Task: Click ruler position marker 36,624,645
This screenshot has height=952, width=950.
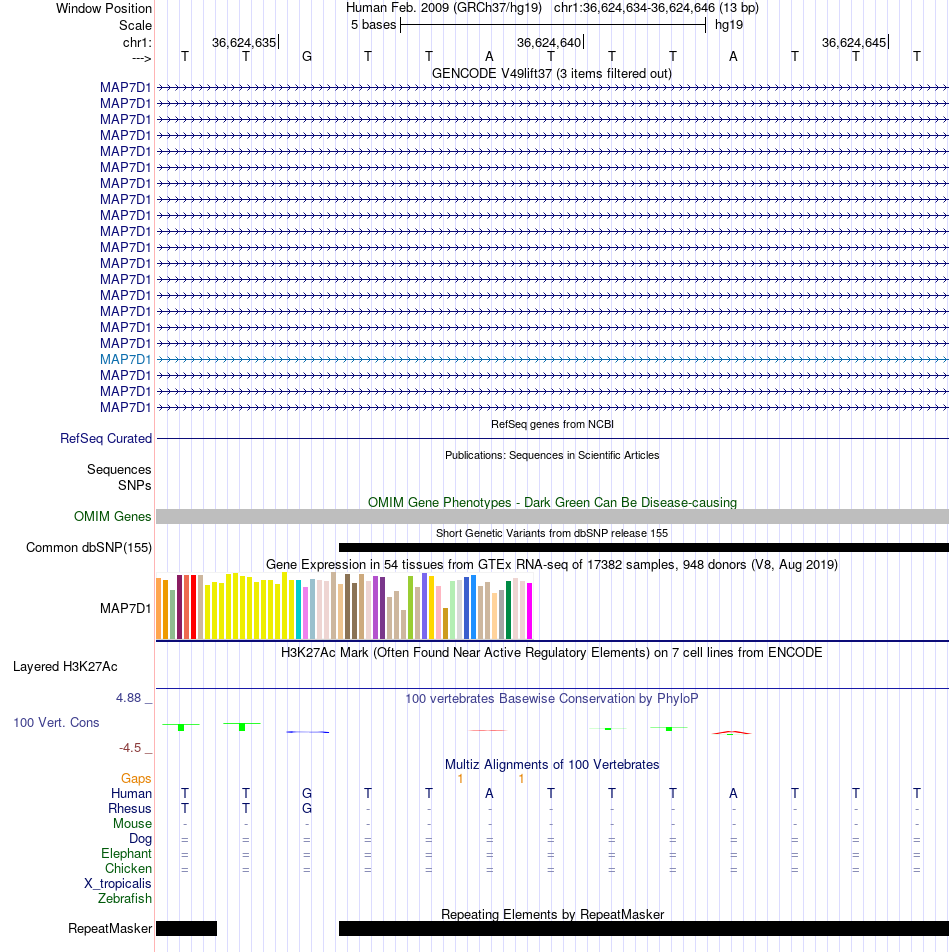Action: point(854,42)
